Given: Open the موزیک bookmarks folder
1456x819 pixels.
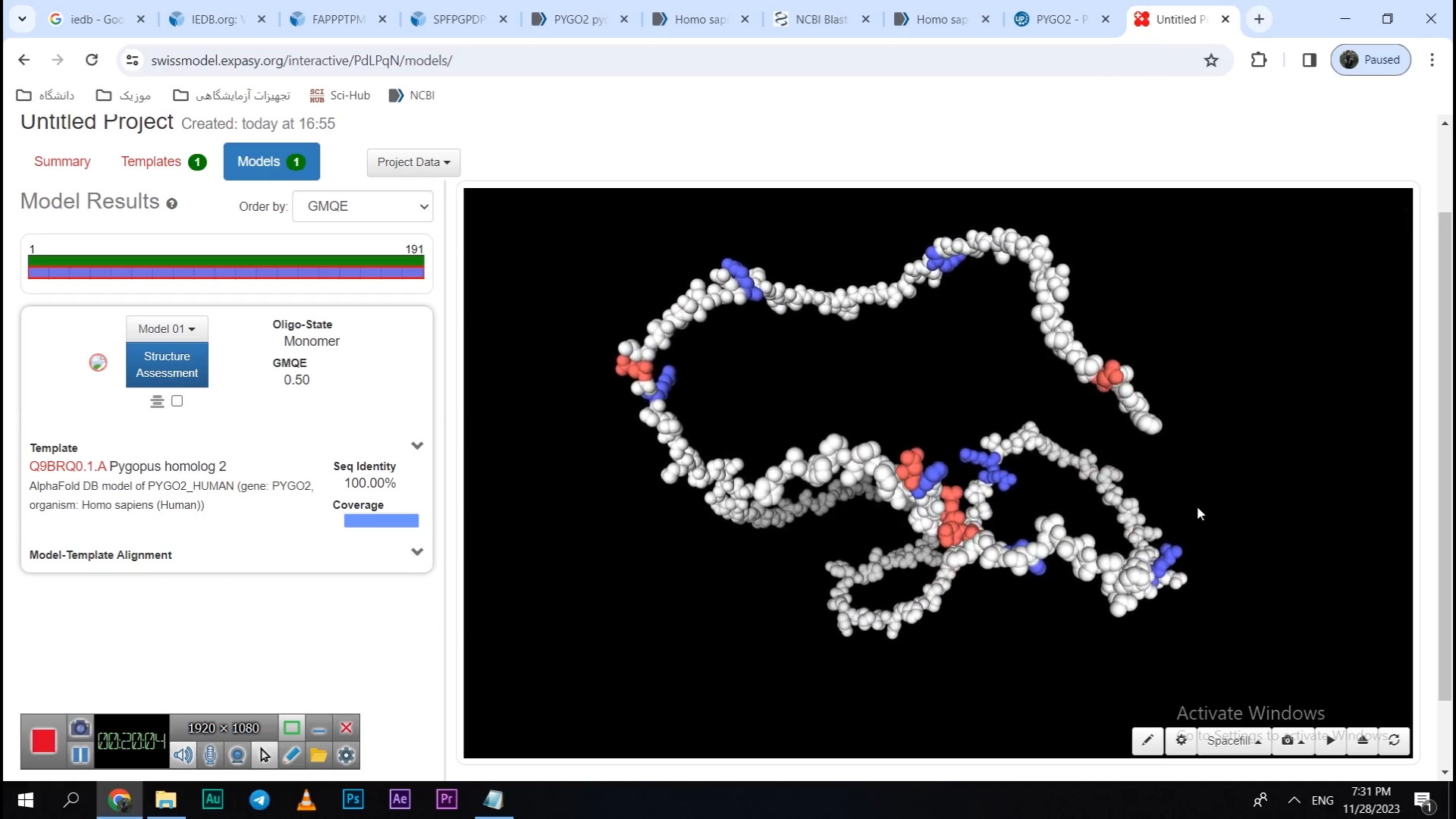Looking at the screenshot, I should click(124, 95).
